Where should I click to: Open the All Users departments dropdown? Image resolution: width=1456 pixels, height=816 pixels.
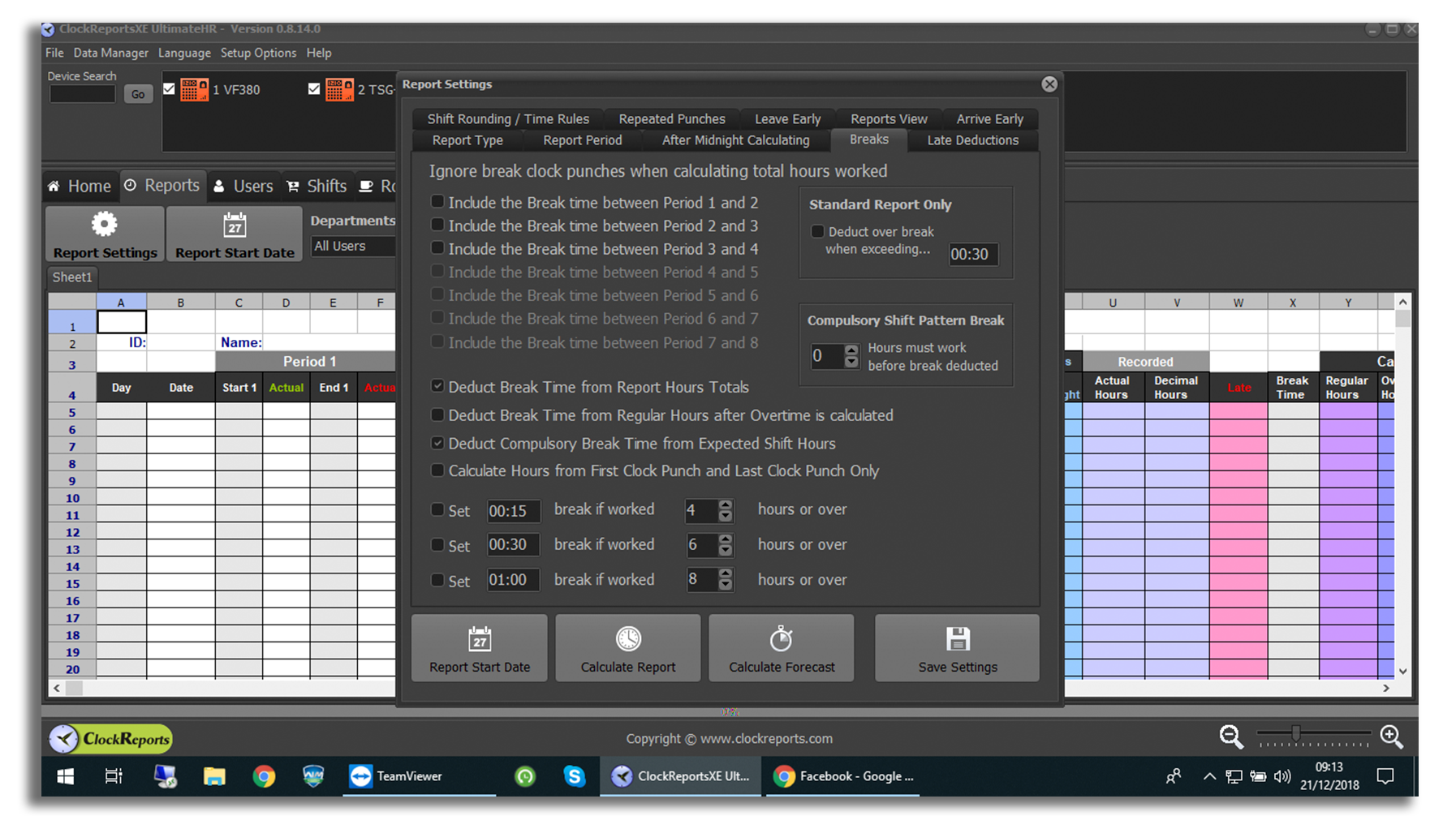(x=353, y=246)
